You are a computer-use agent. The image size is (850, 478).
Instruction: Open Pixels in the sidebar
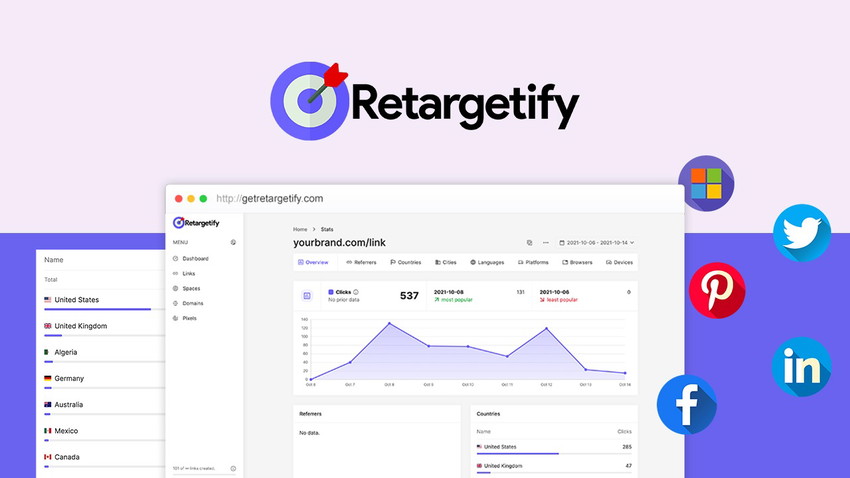[185, 318]
